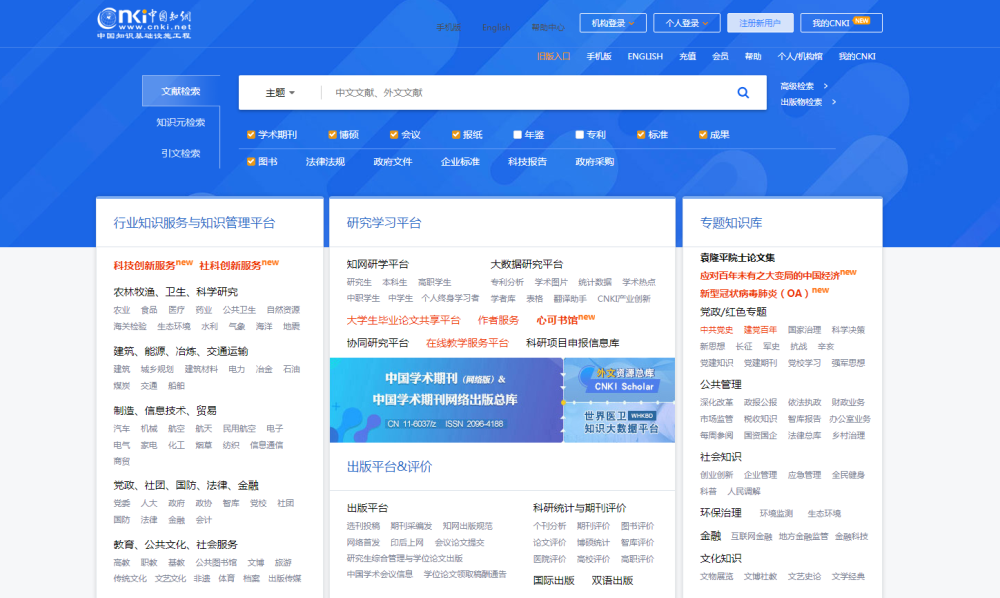The width and height of the screenshot is (1000, 598).
Task: Click the CNKI logo
Action: pos(144,24)
